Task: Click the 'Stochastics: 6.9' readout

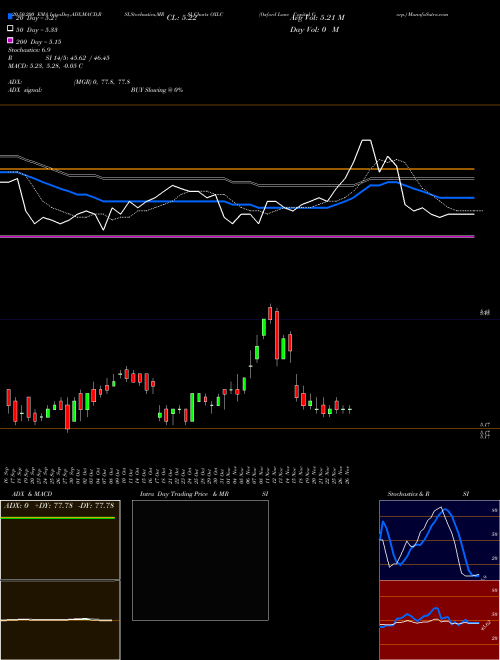Action: [x=29, y=50]
